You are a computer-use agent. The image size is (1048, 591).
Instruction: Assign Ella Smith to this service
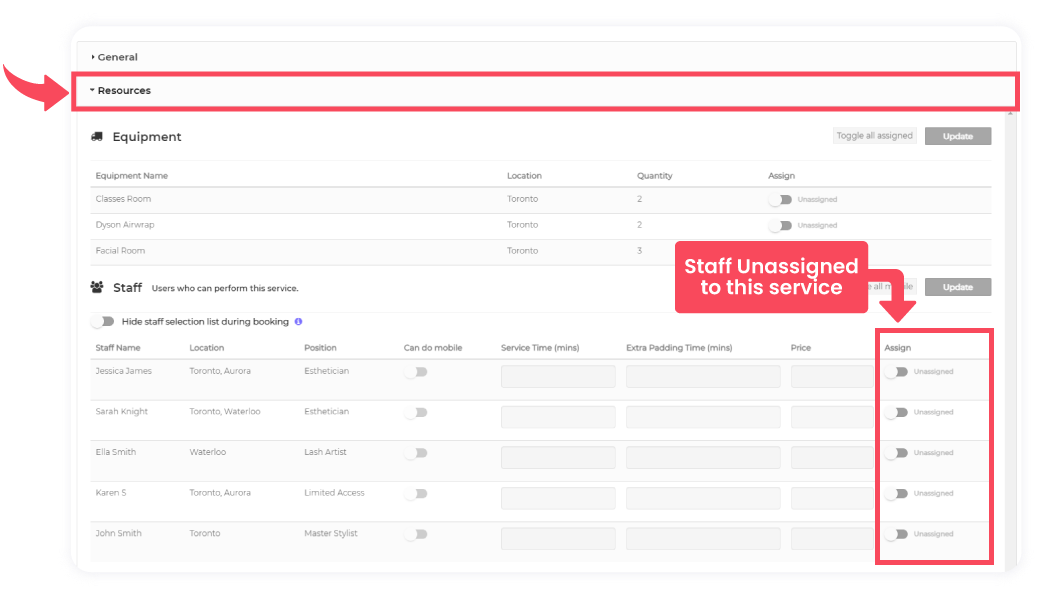pos(896,453)
